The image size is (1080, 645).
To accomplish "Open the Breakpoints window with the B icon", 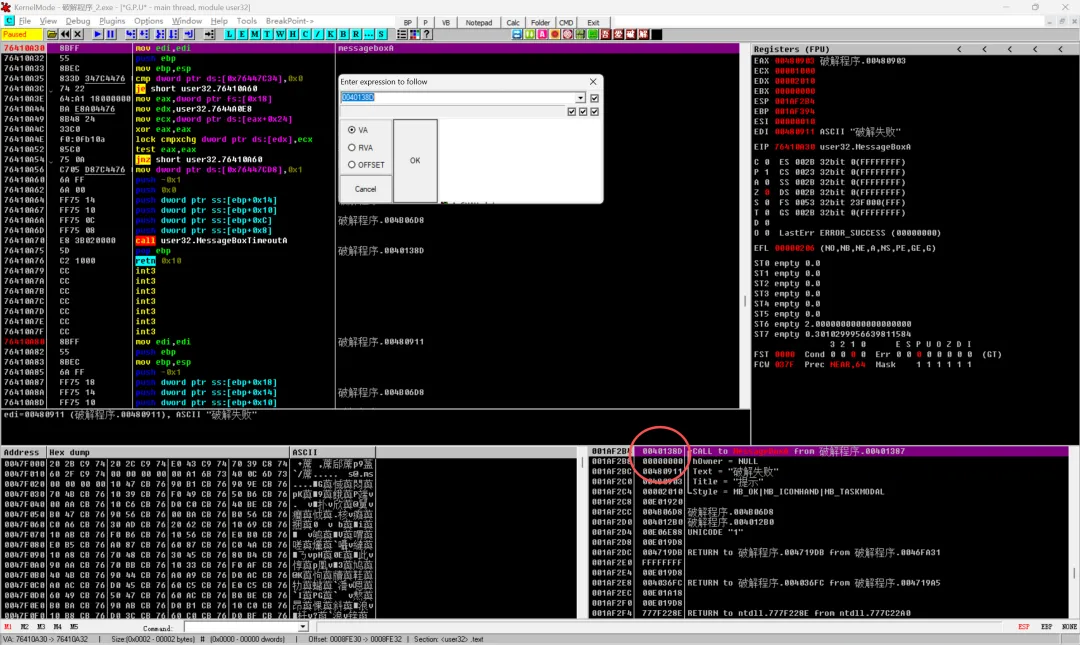I will pos(343,34).
